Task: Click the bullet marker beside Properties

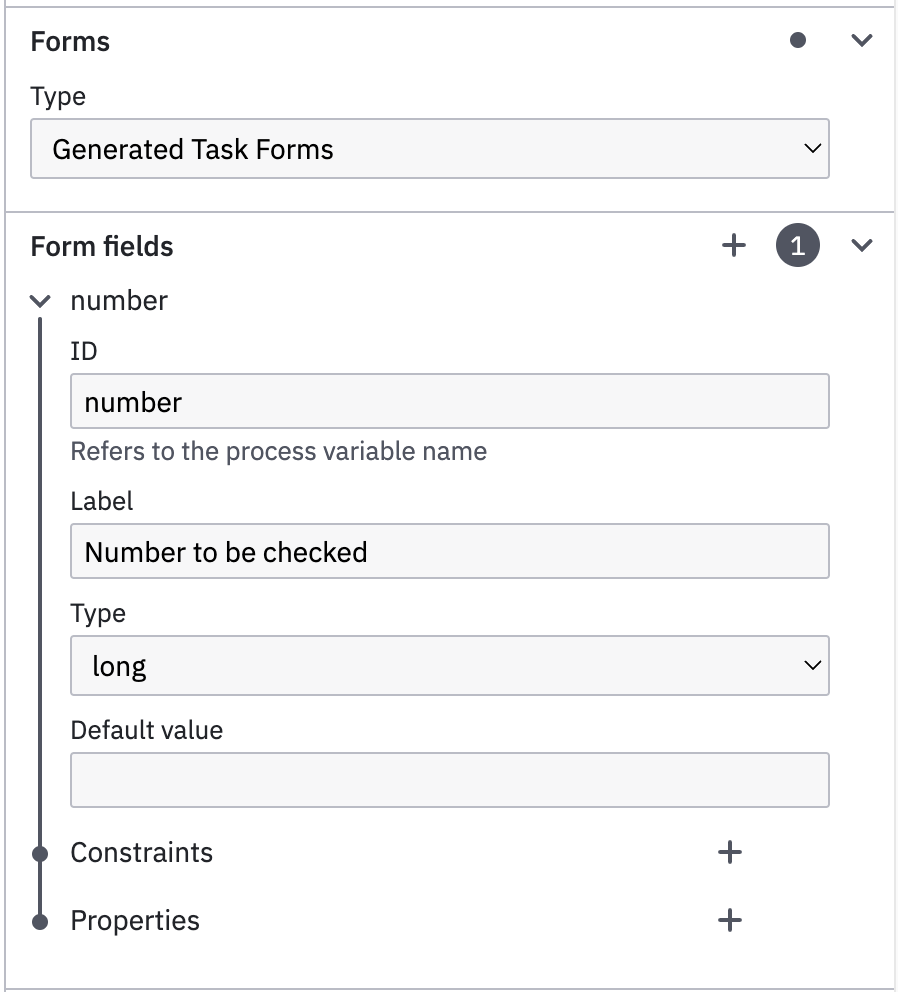Action: 40,922
